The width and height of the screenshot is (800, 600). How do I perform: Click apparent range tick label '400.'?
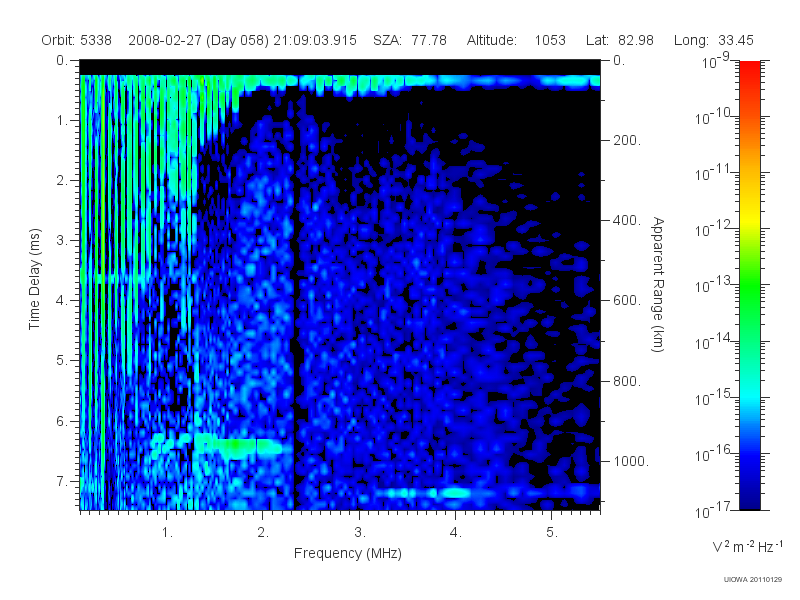click(627, 220)
